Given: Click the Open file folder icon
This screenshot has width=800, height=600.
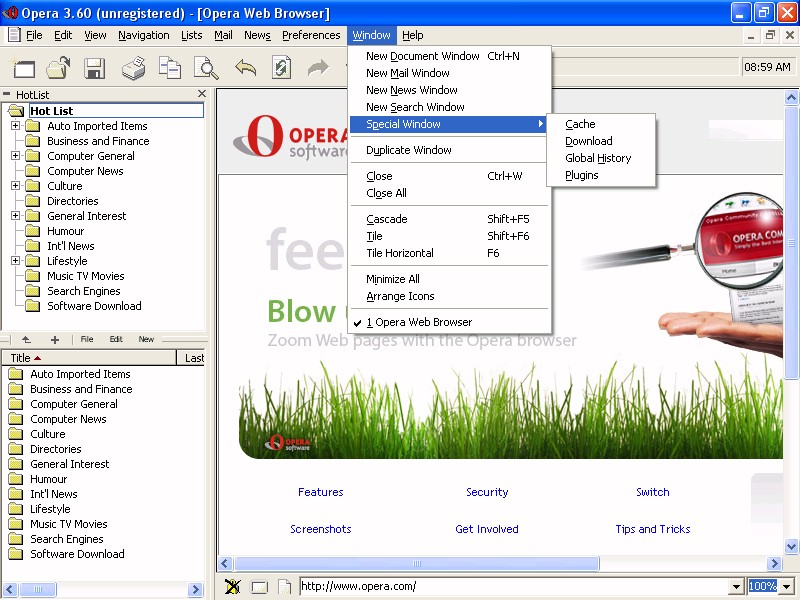Looking at the screenshot, I should click(x=58, y=68).
